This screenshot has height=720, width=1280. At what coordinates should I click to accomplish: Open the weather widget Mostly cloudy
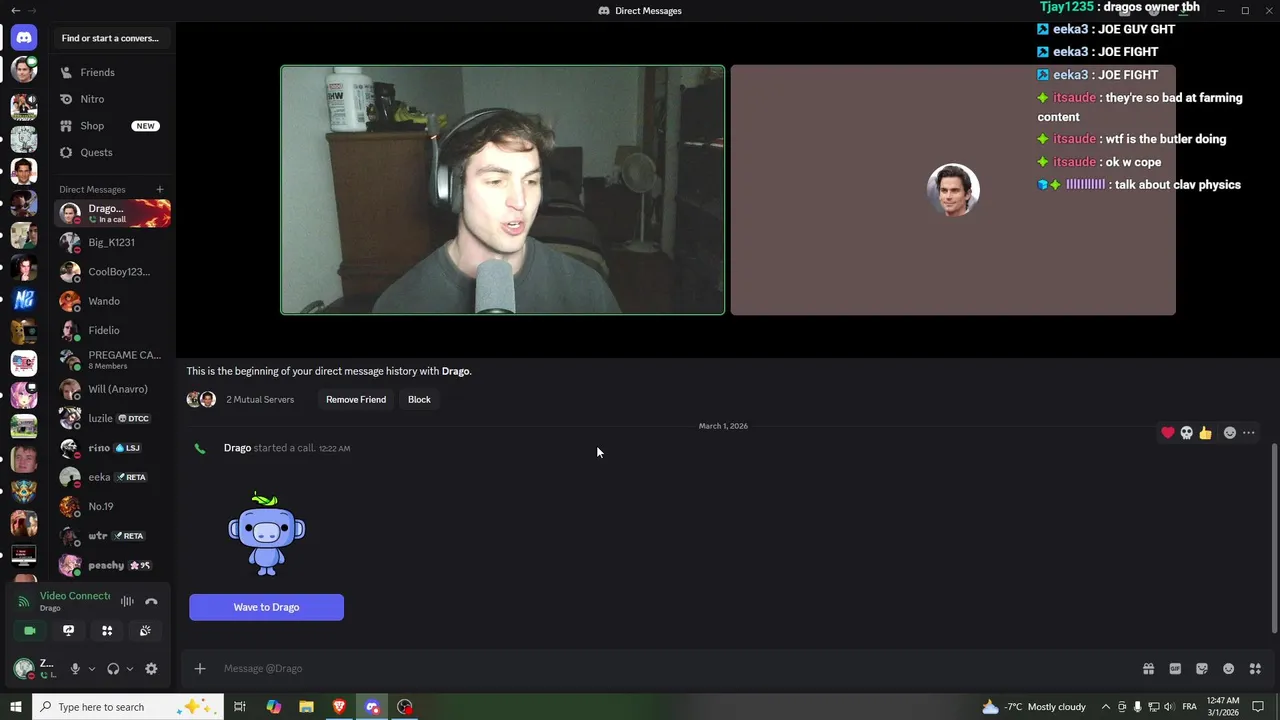click(x=1034, y=707)
